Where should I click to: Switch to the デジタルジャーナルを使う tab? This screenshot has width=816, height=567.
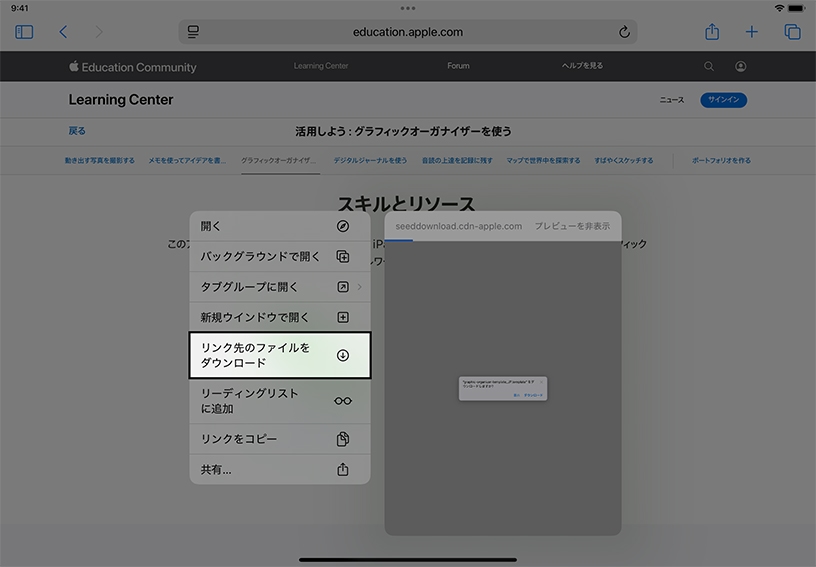370,160
